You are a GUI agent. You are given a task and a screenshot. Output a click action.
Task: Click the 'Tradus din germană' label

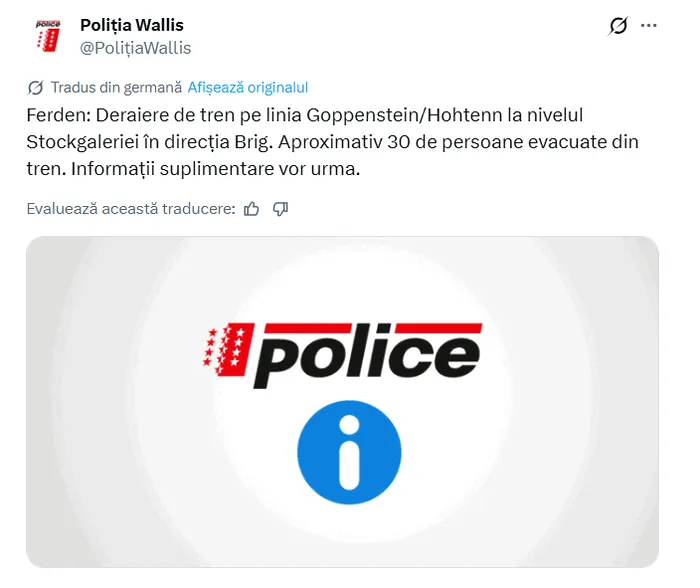[x=116, y=88]
